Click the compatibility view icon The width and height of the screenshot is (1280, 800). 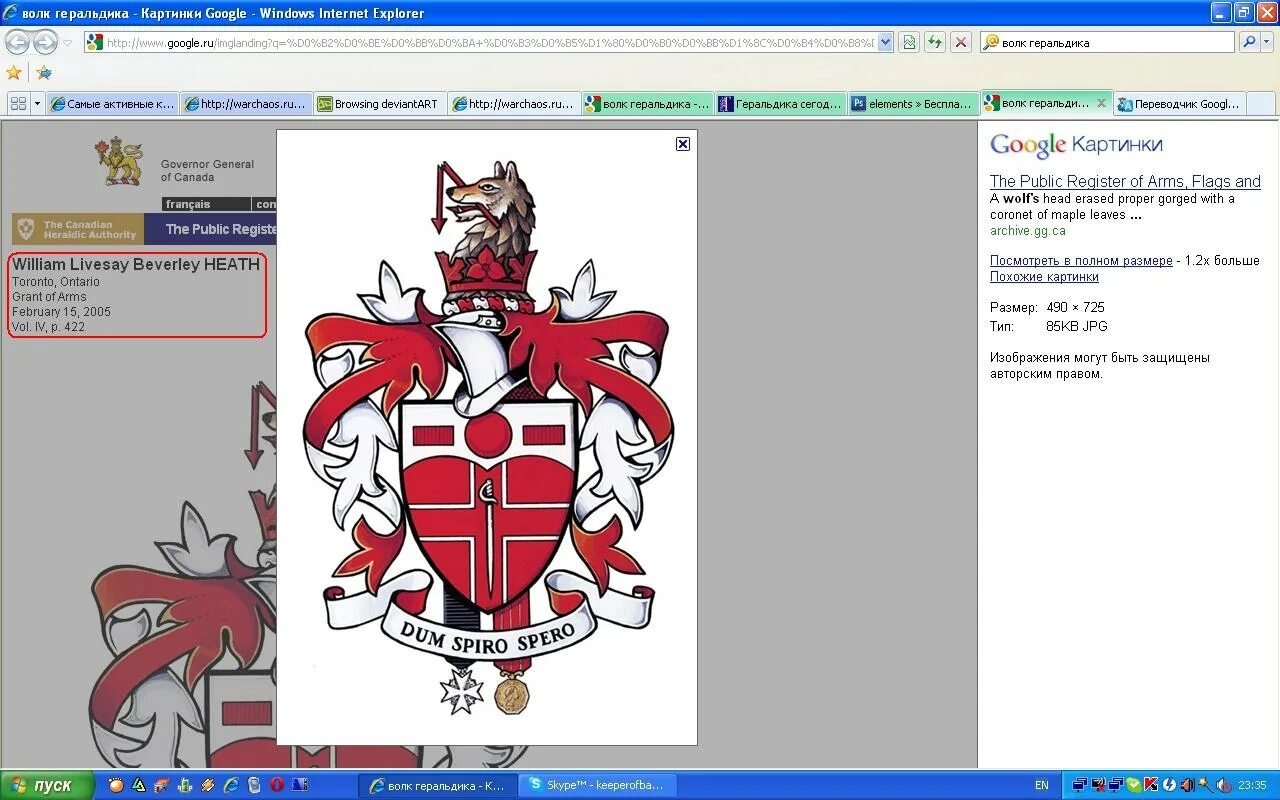coord(909,42)
